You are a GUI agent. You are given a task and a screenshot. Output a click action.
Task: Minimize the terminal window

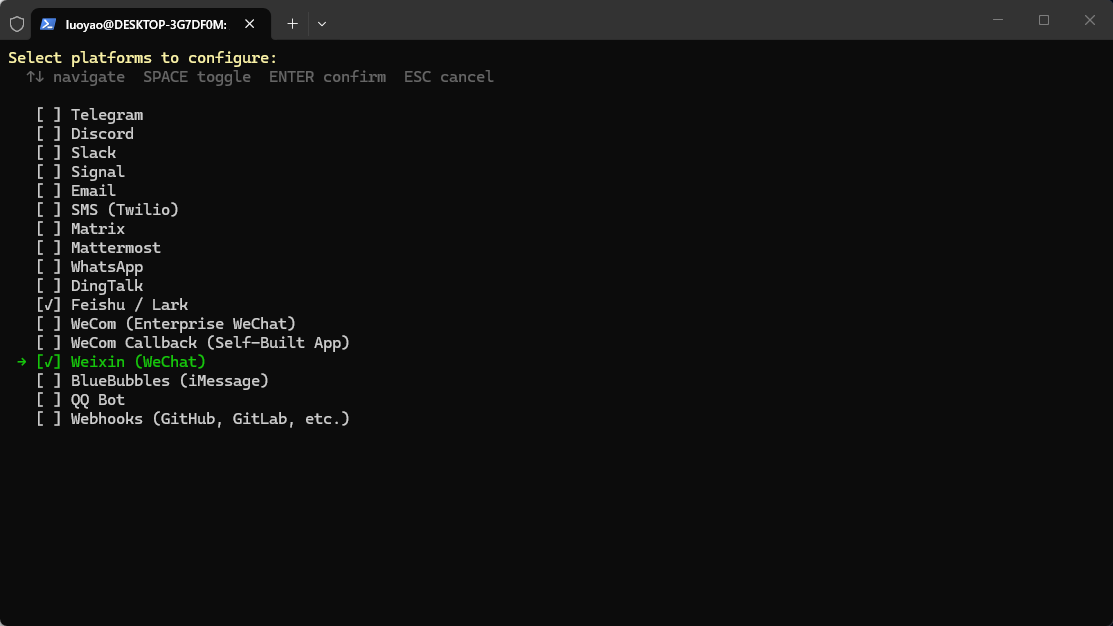[997, 20]
